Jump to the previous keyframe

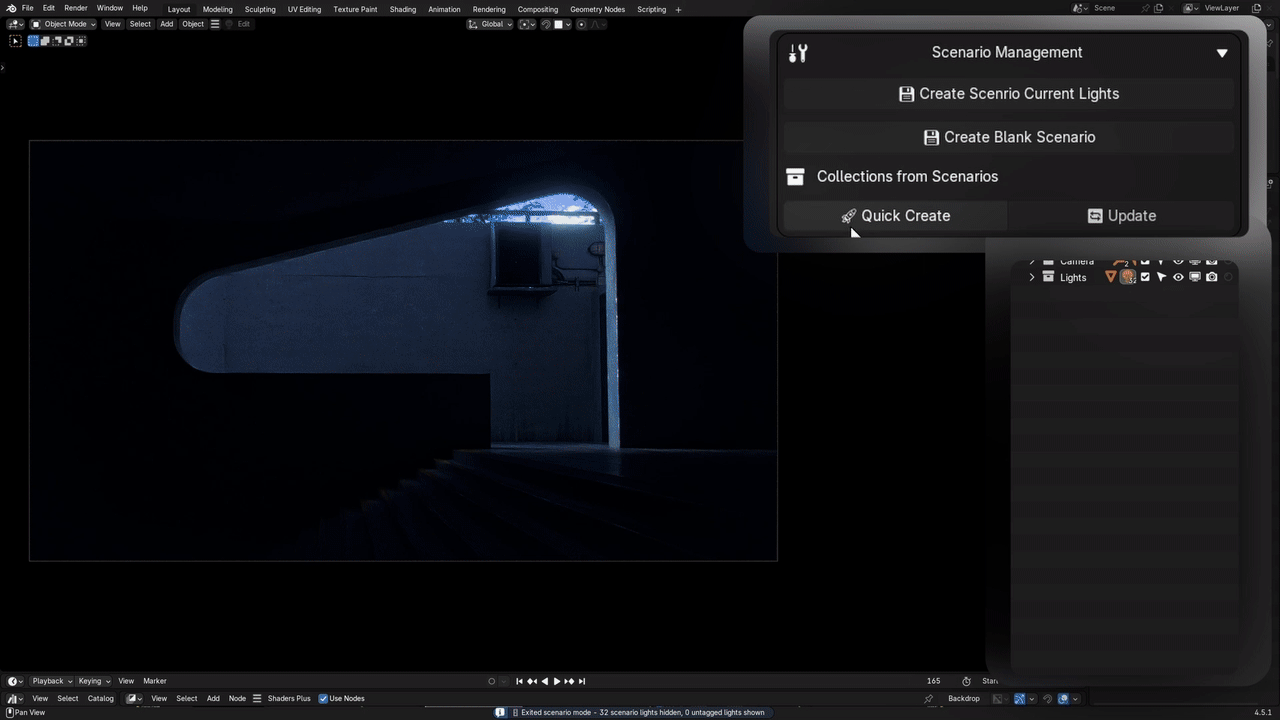pyautogui.click(x=532, y=681)
